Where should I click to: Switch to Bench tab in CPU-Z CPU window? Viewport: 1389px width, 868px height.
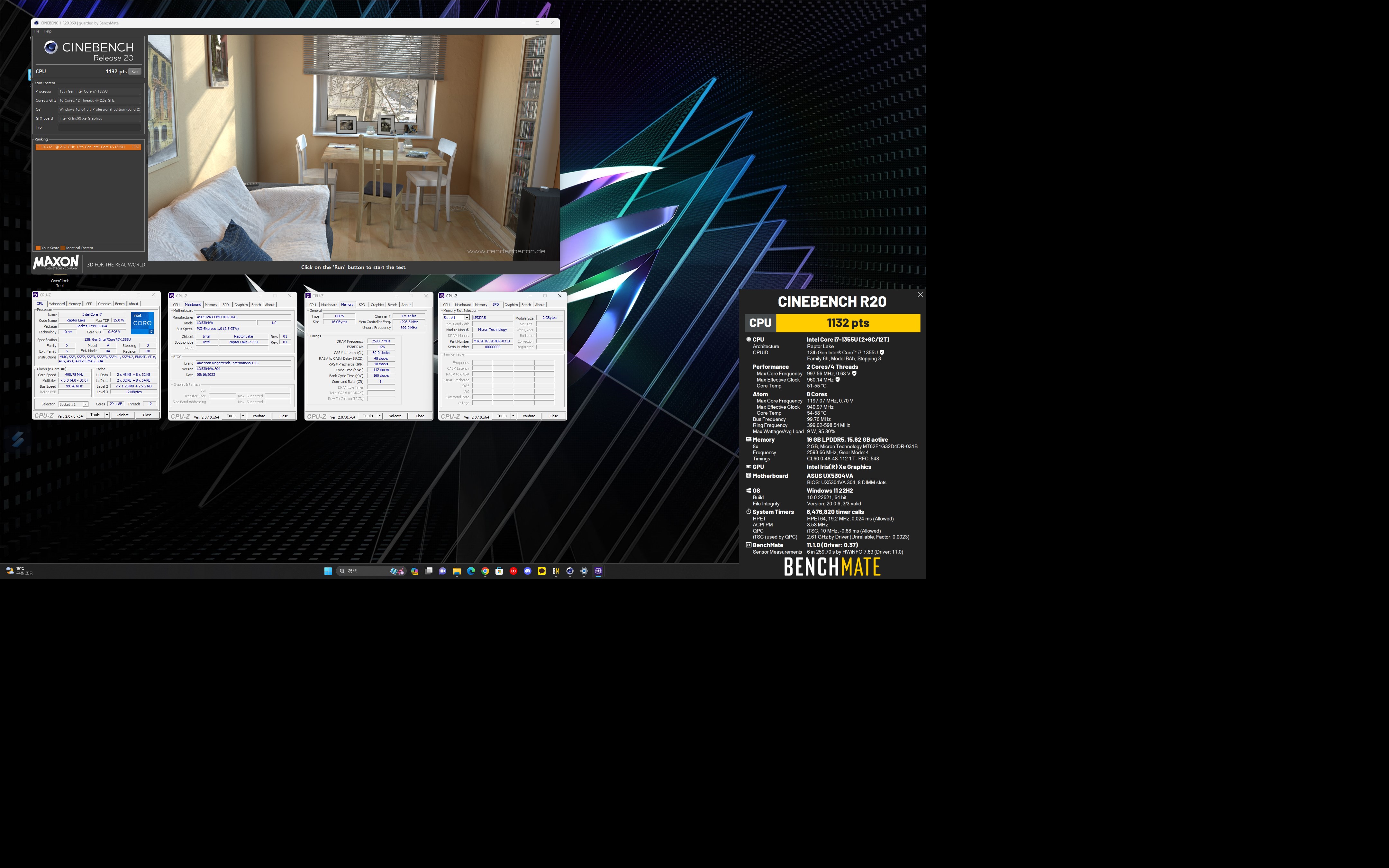[119, 304]
